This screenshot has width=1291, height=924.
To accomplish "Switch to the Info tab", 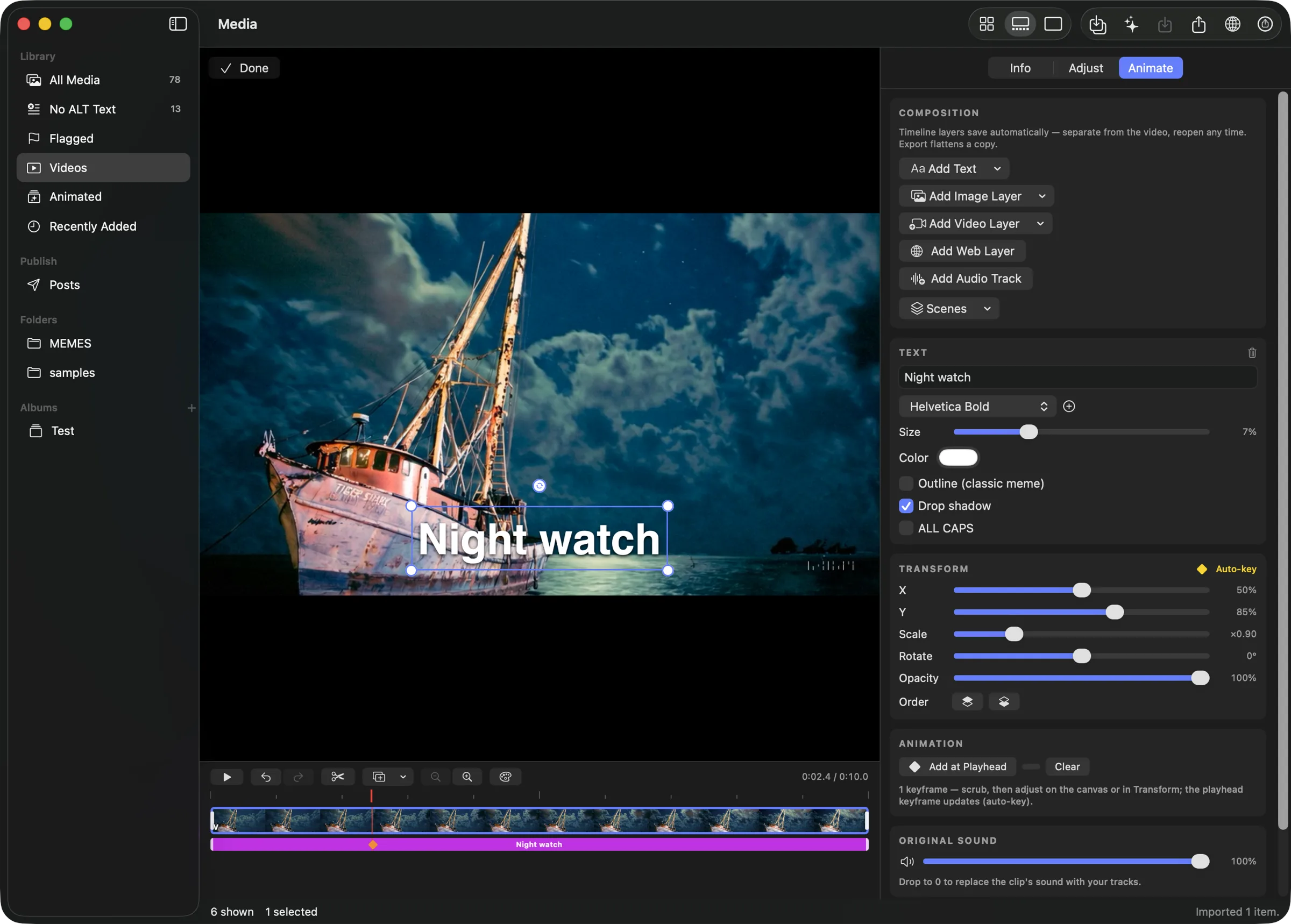I will pyautogui.click(x=1020, y=68).
